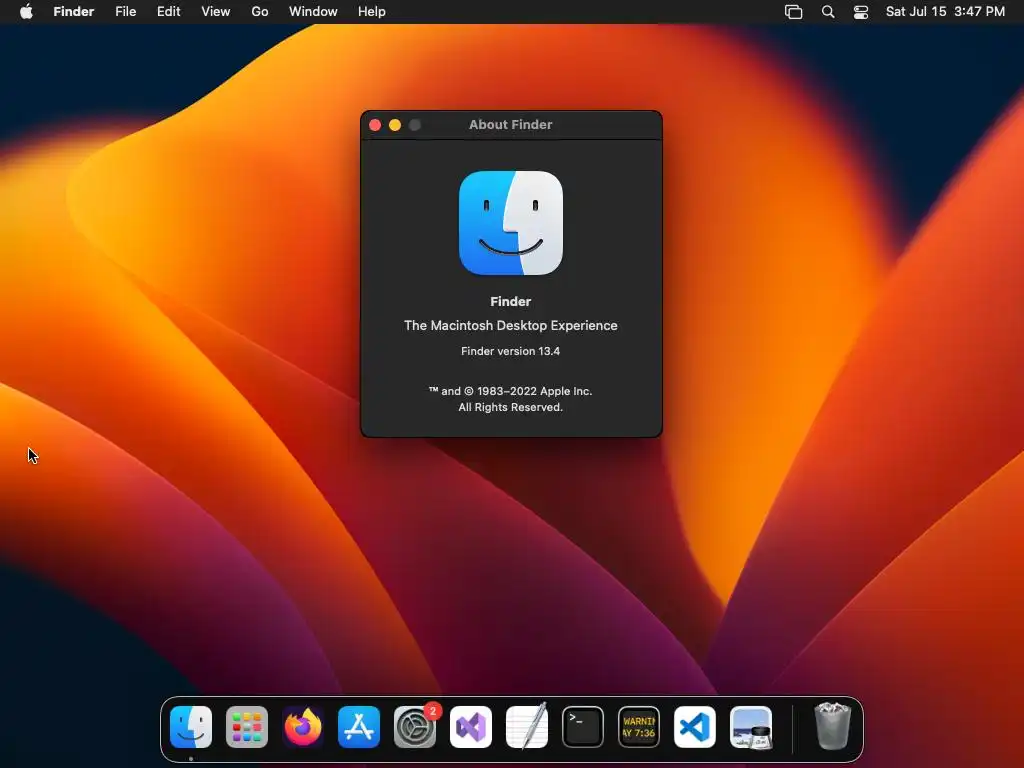Click the '1983–2022 Apple Inc.' copyright line
Screen dimensions: 1024x768
click(511, 391)
